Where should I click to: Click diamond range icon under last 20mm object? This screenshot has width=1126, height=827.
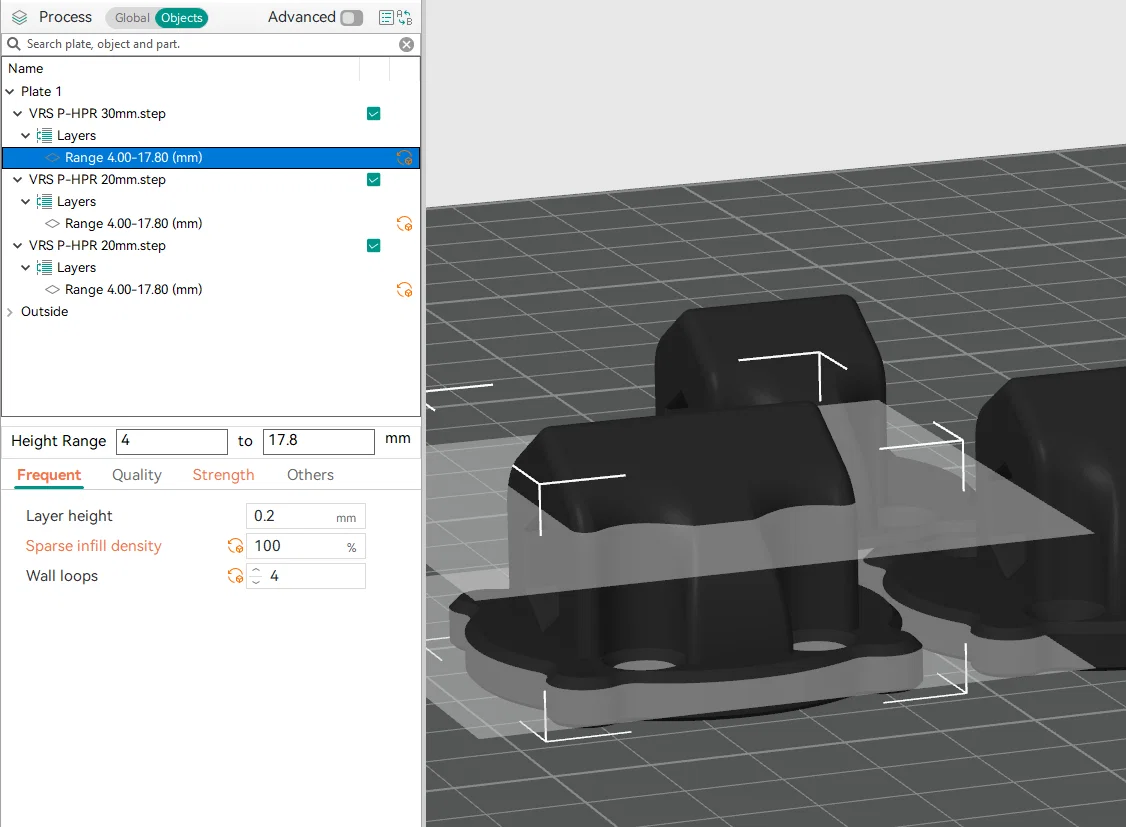point(52,290)
